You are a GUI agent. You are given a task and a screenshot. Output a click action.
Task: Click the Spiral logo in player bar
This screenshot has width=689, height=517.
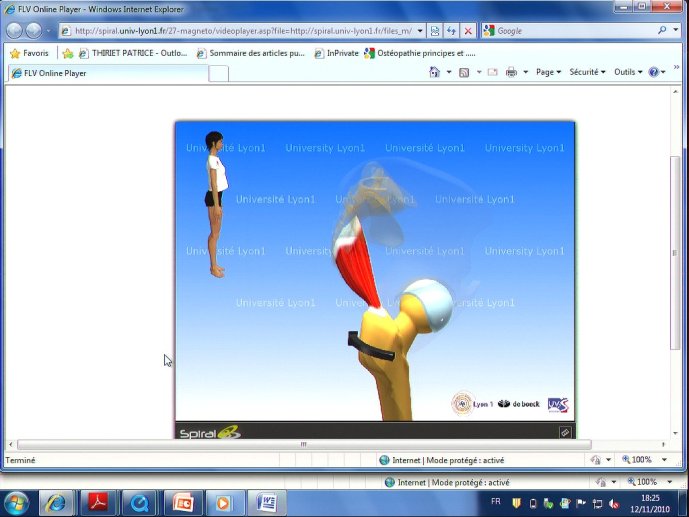point(210,432)
